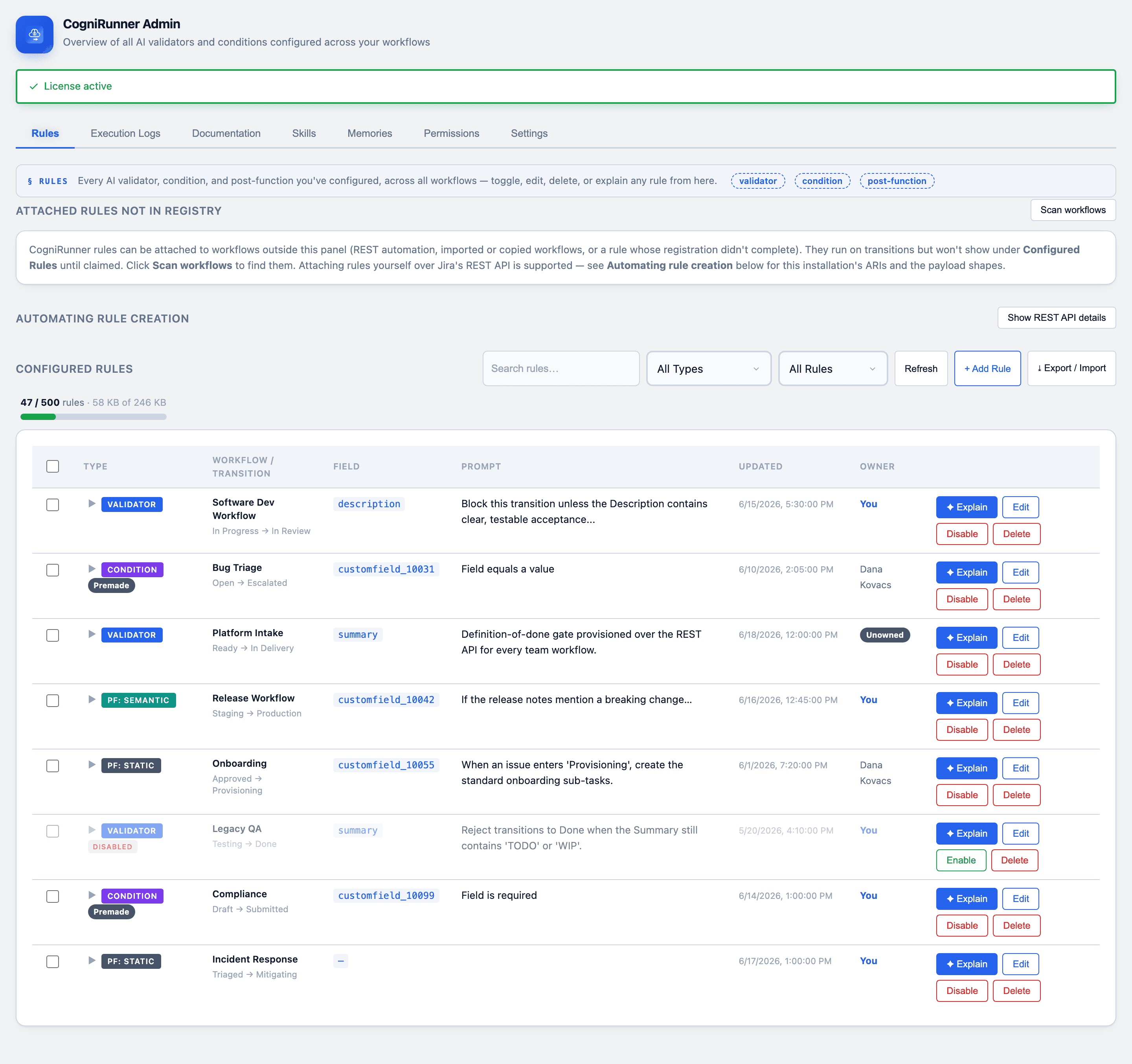1132x1064 pixels.
Task: Check the Onboarding row checkbox
Action: [x=53, y=766]
